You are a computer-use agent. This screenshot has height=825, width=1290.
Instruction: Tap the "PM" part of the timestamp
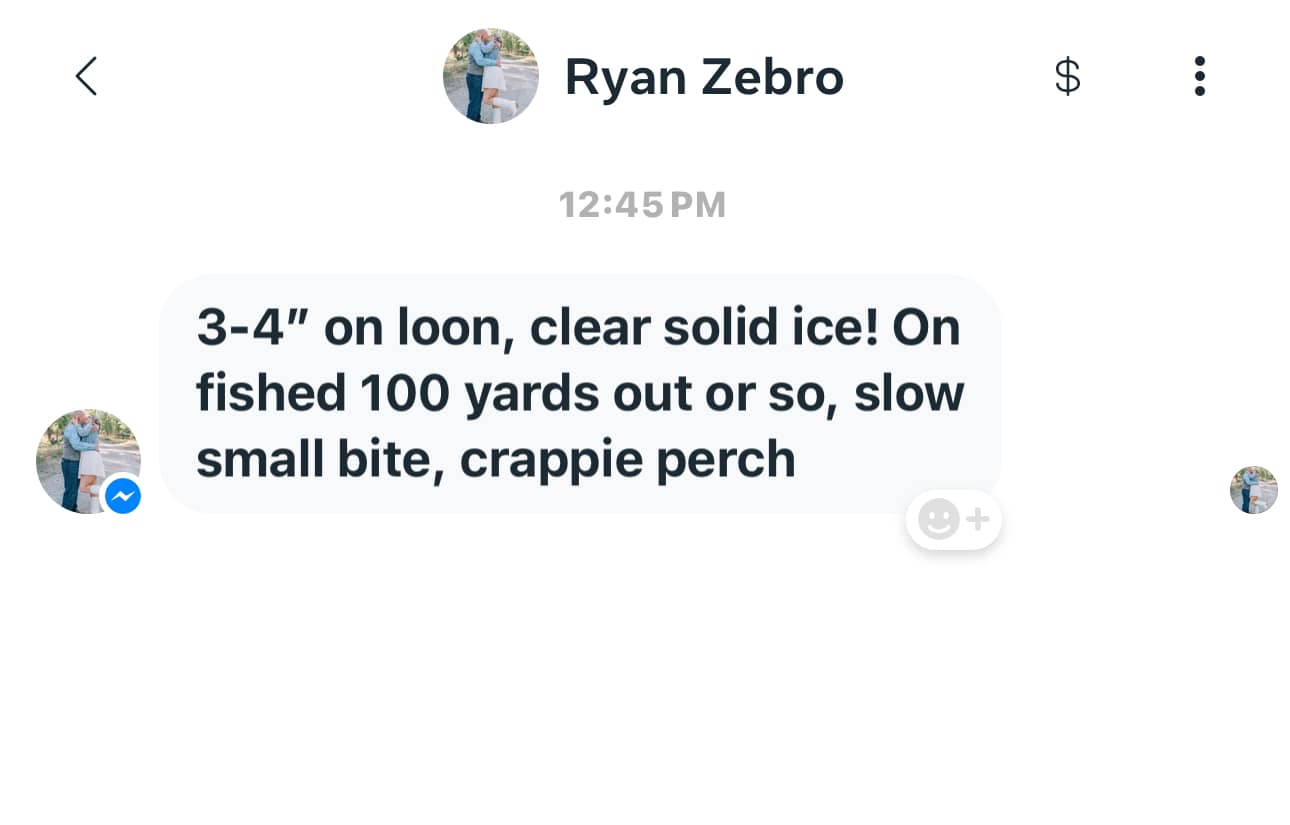tap(697, 205)
